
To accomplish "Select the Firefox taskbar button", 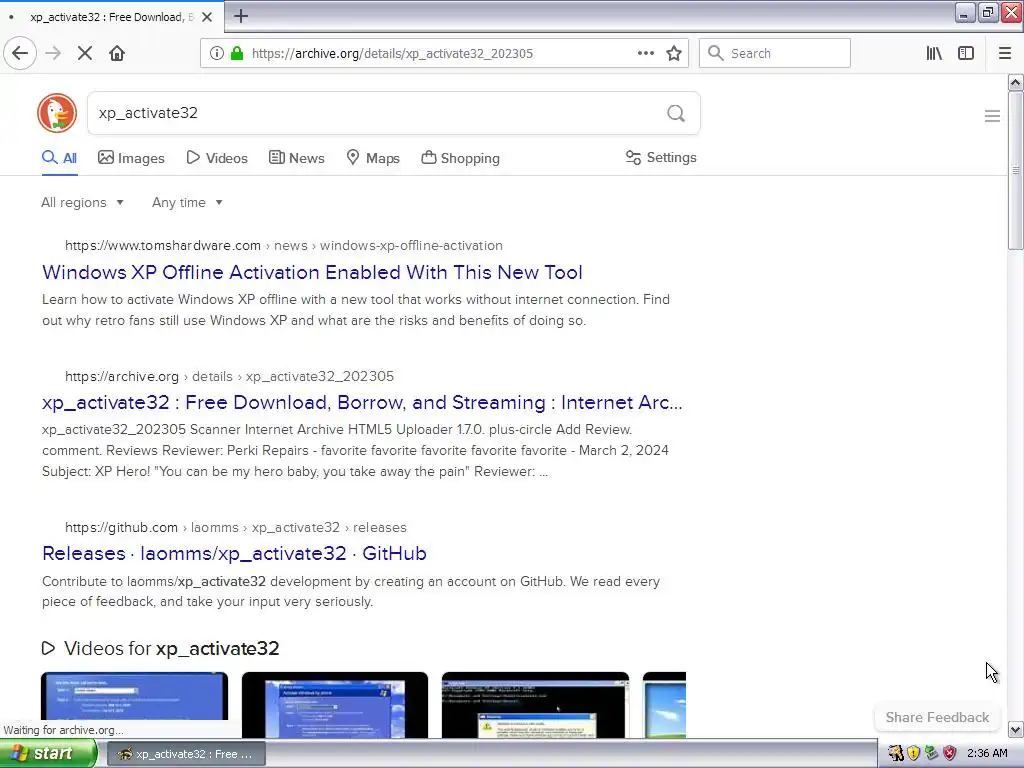I will 186,754.
